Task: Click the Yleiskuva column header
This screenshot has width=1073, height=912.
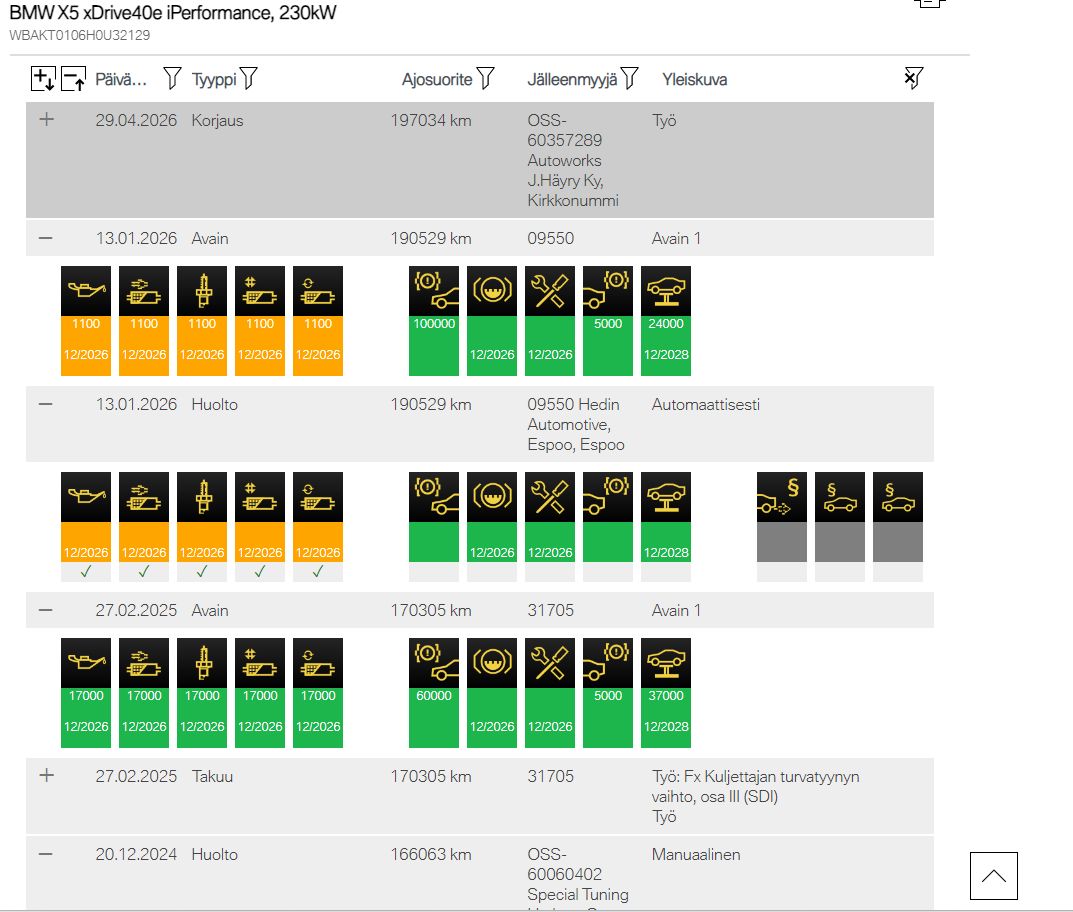Action: pyautogui.click(x=694, y=79)
